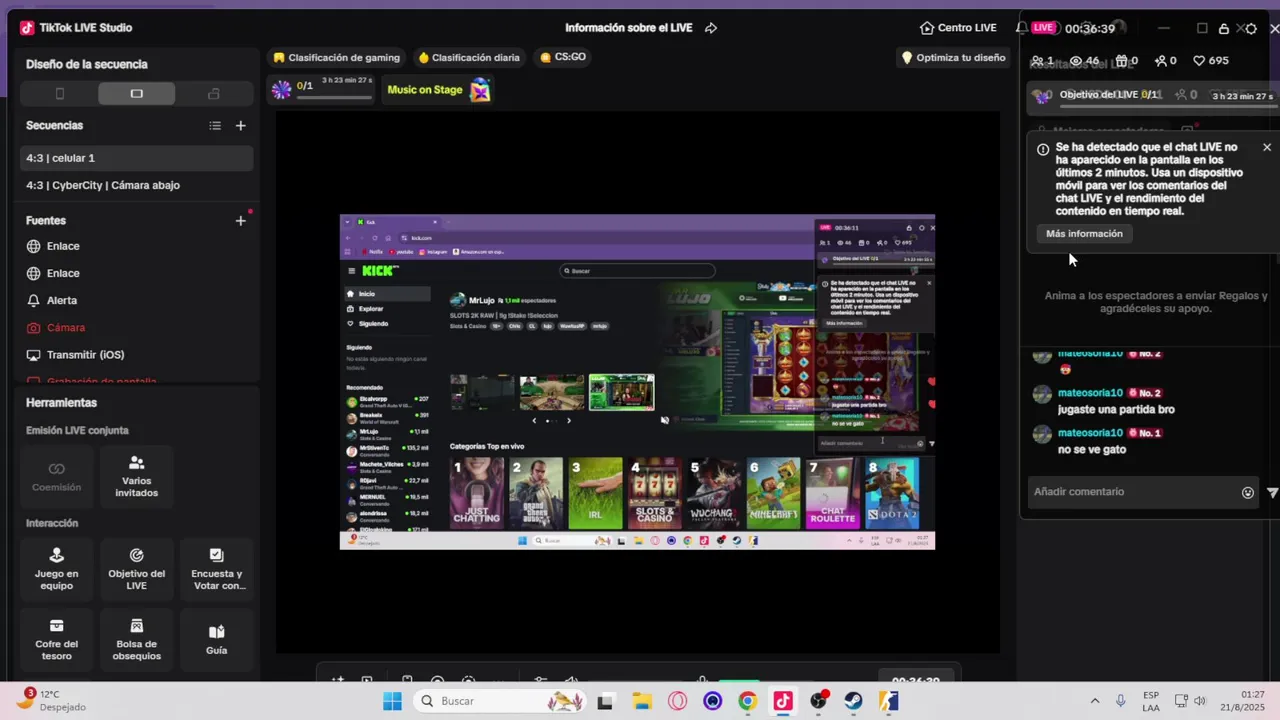Click the warning info icon
The height and width of the screenshot is (720, 1280).
point(1043,149)
